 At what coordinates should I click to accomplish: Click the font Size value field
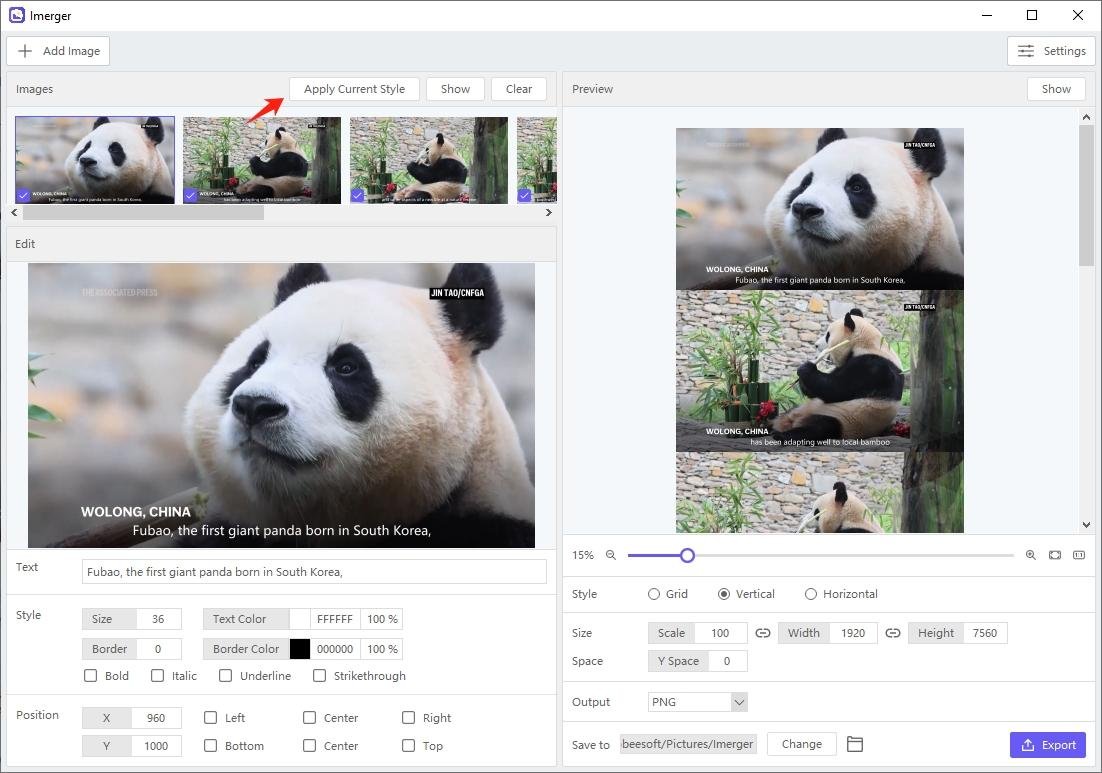[x=158, y=619]
